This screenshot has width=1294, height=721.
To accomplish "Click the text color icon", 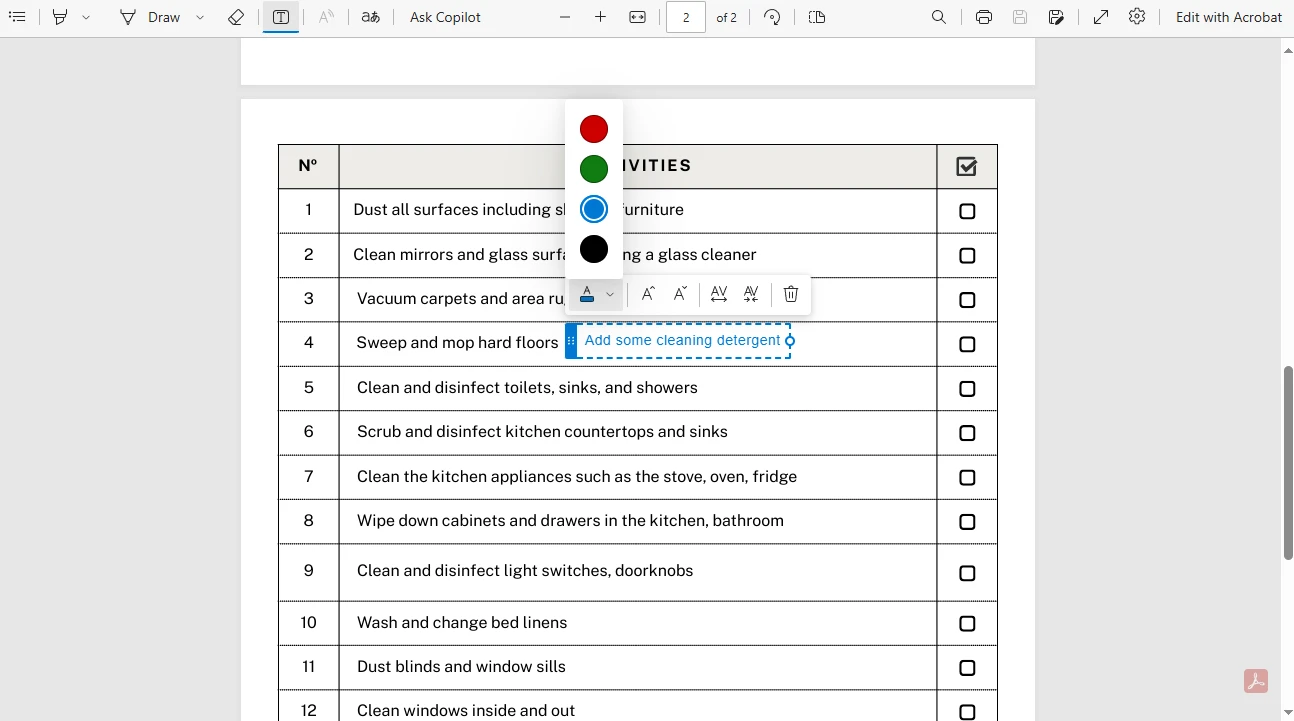I will point(587,294).
